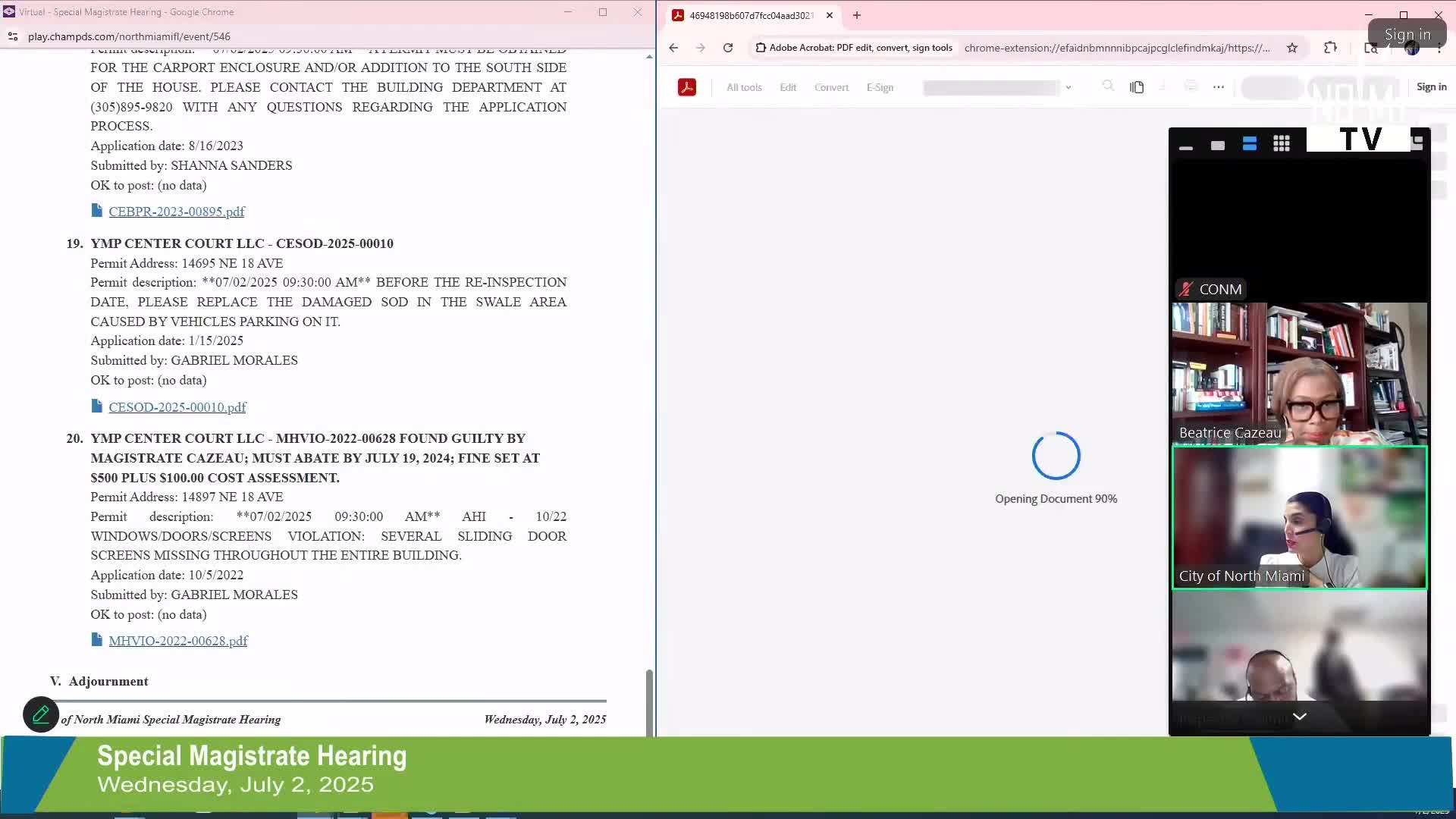Viewport: 1456px width, 819px height.
Task: Open the Chrome extensions puzzle icon
Action: pyautogui.click(x=1330, y=48)
